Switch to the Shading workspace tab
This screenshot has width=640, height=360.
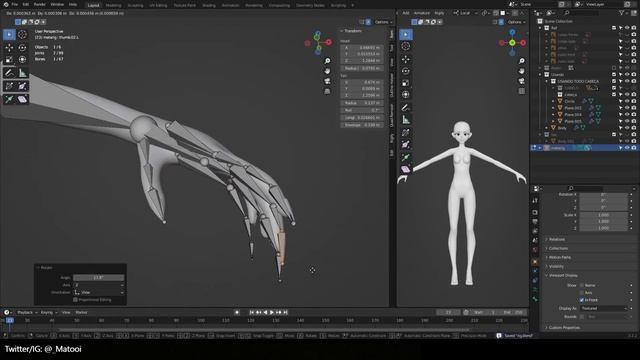[209, 5]
